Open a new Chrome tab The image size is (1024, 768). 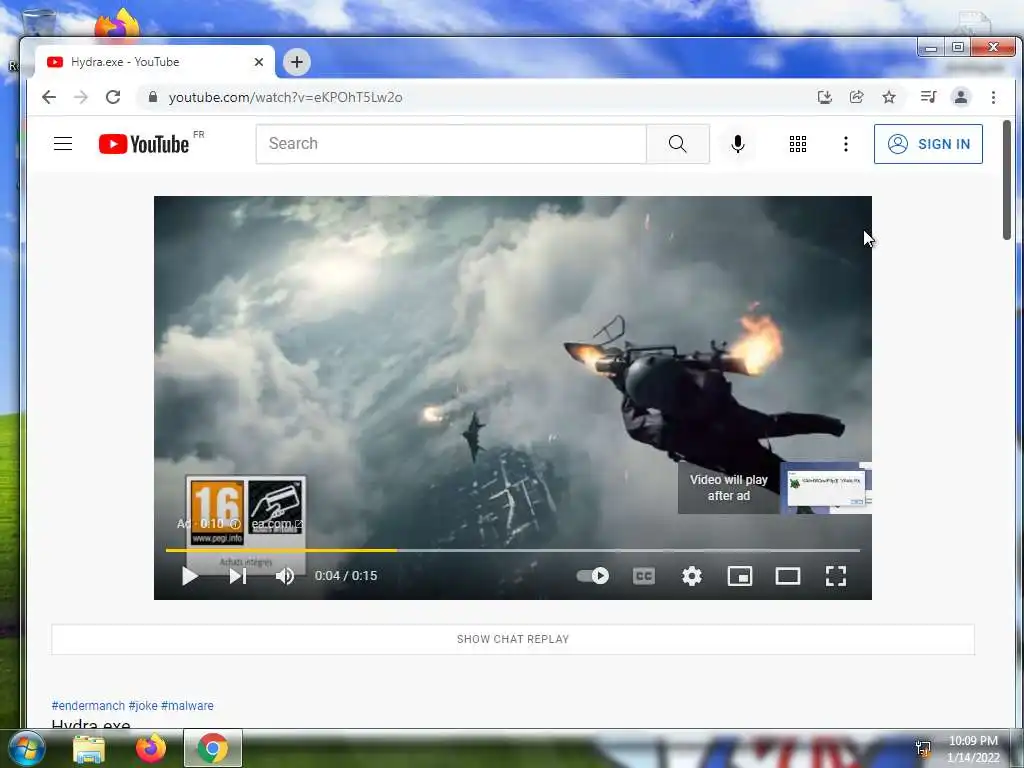coord(297,62)
